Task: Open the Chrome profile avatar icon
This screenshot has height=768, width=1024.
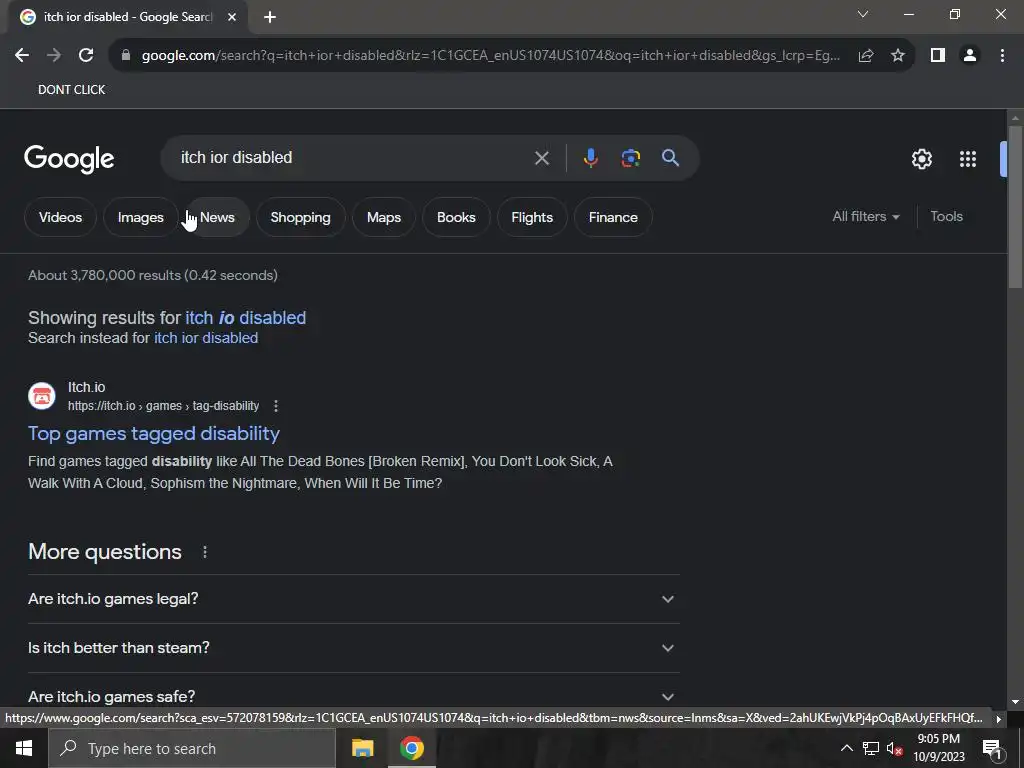Action: pos(970,56)
